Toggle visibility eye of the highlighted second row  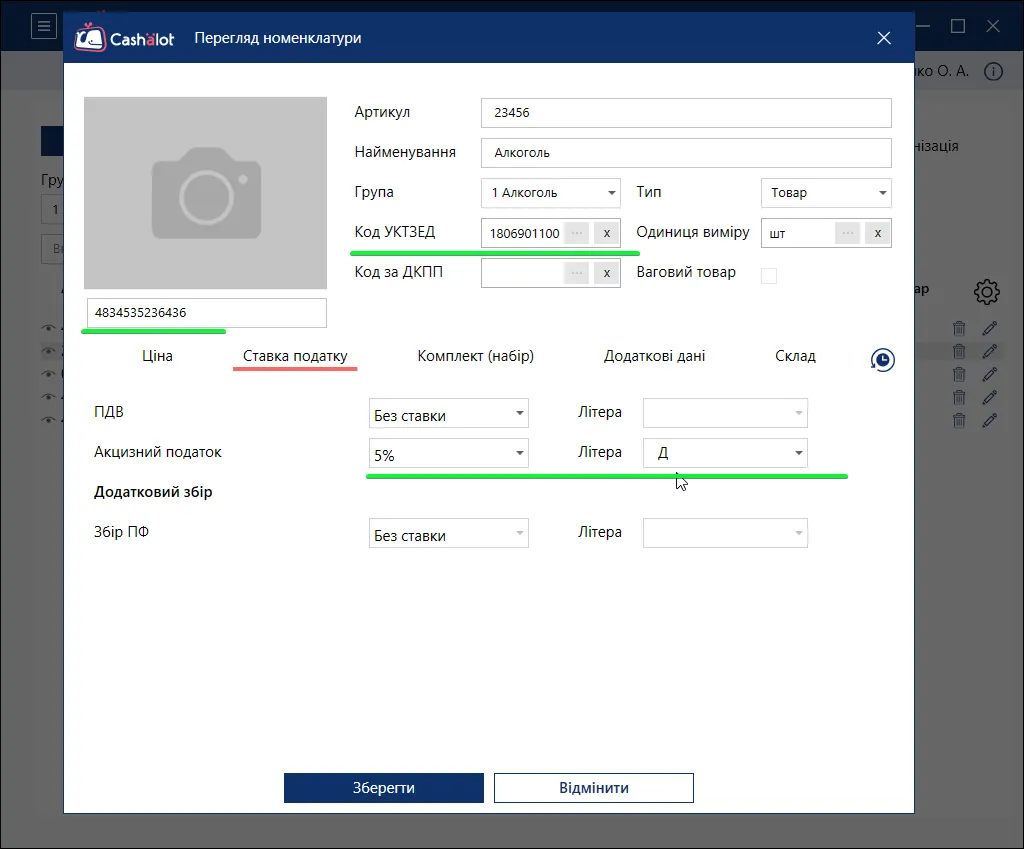point(48,351)
